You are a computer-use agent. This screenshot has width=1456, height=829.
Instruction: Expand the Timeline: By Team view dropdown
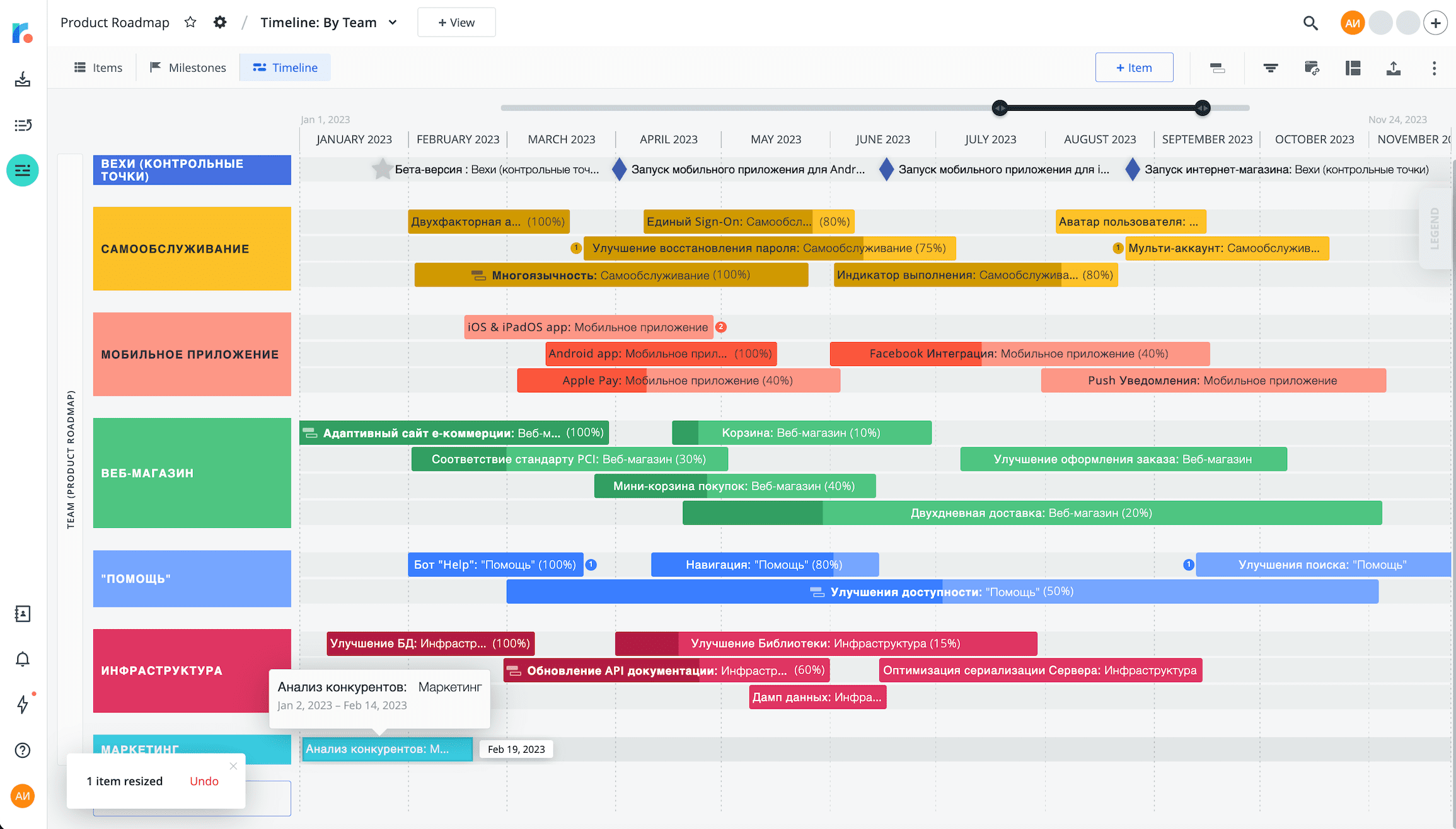tap(392, 23)
